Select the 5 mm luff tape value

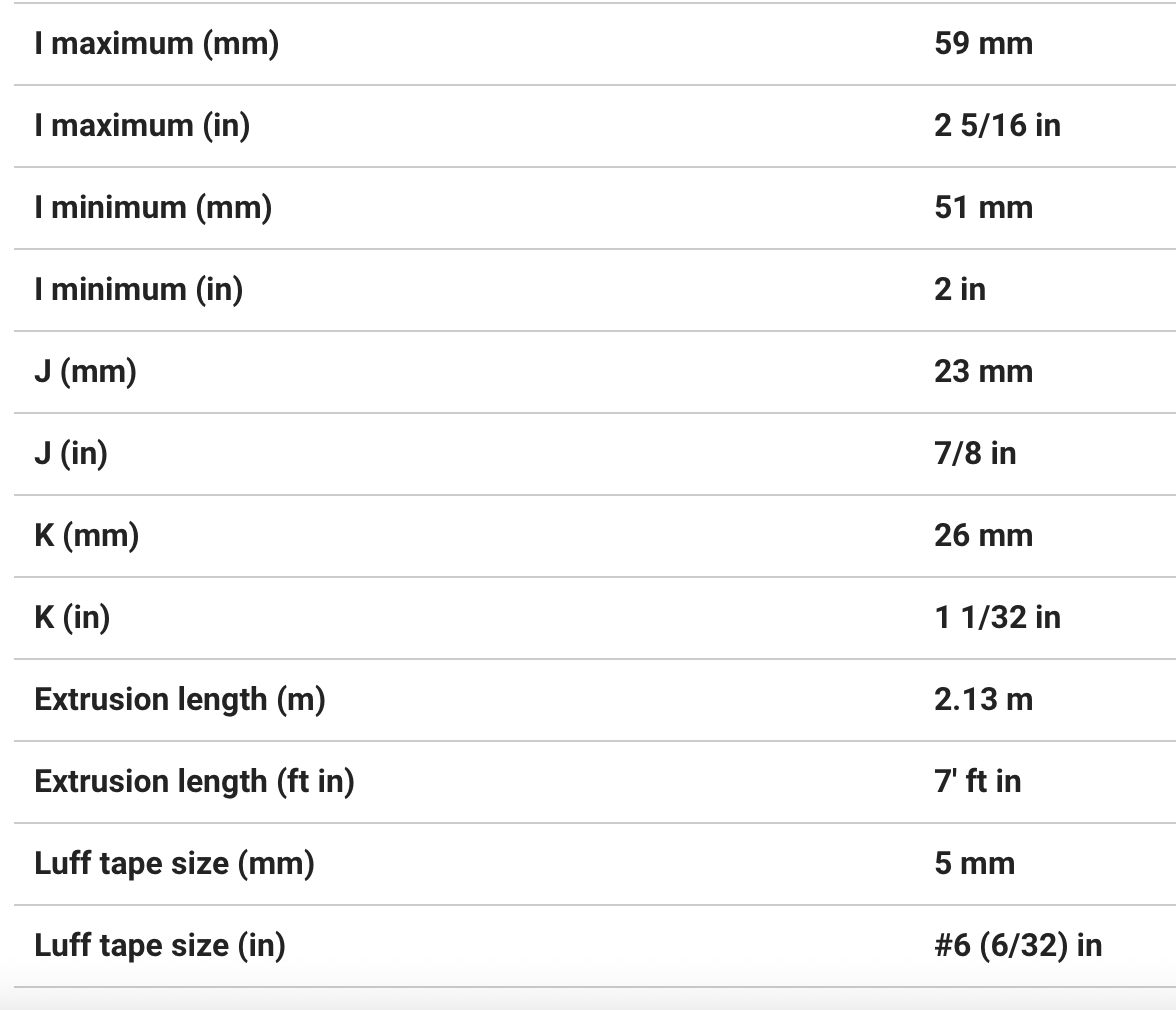click(x=974, y=864)
